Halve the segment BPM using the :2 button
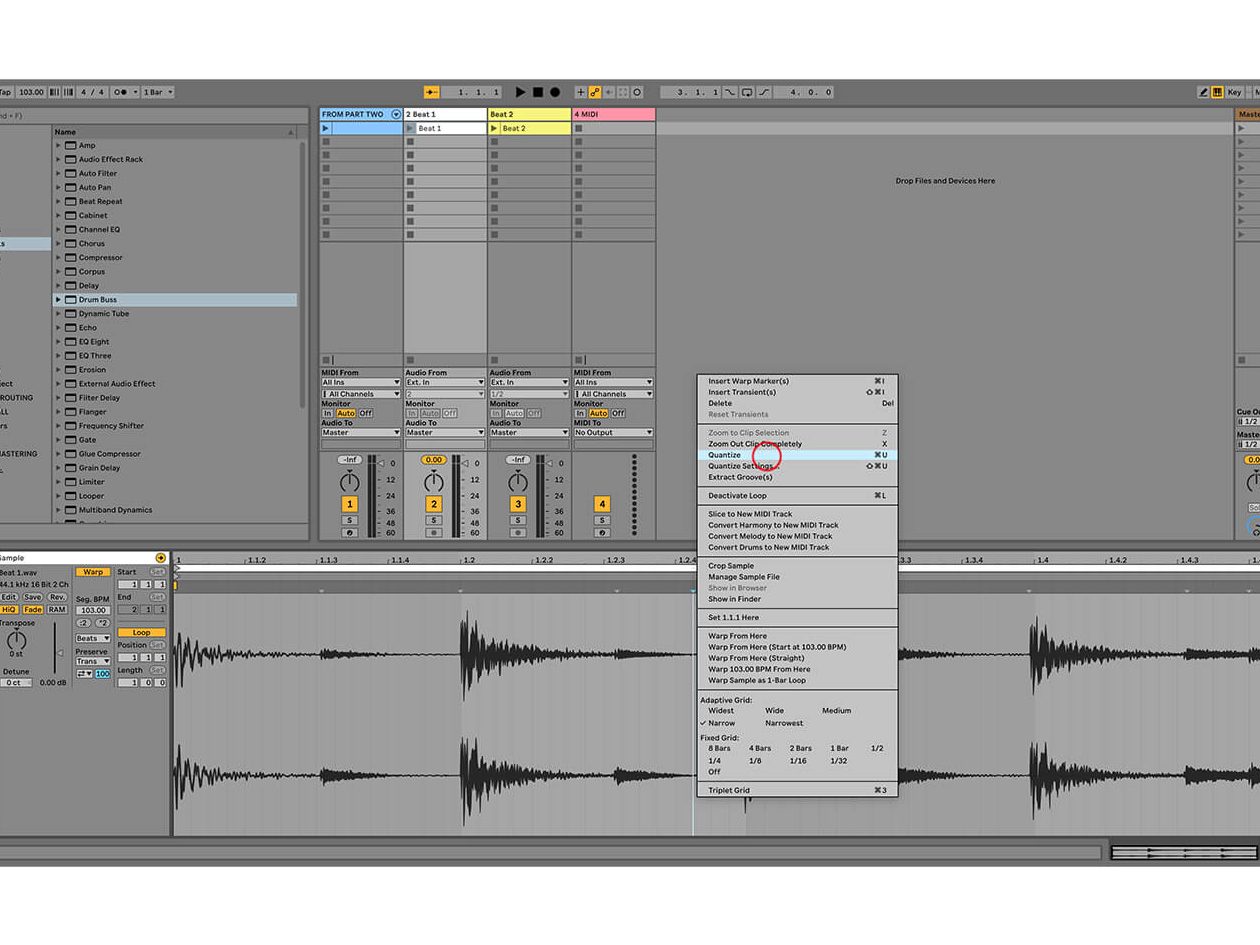This screenshot has height=945, width=1260. click(83, 623)
